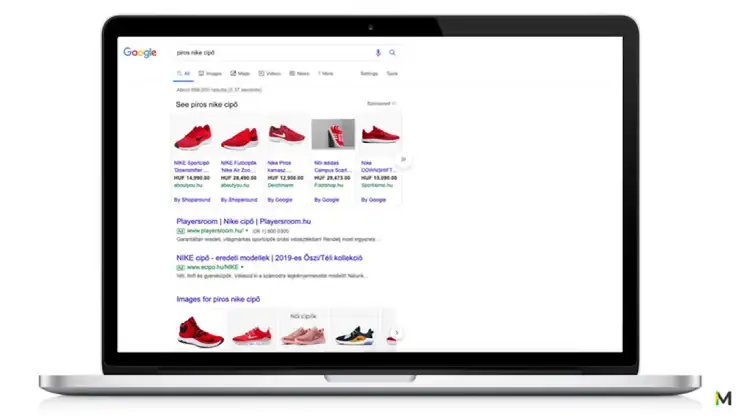The height and width of the screenshot is (416, 740).
Task: Open the Női adidas Campus product link
Action: click(333, 166)
